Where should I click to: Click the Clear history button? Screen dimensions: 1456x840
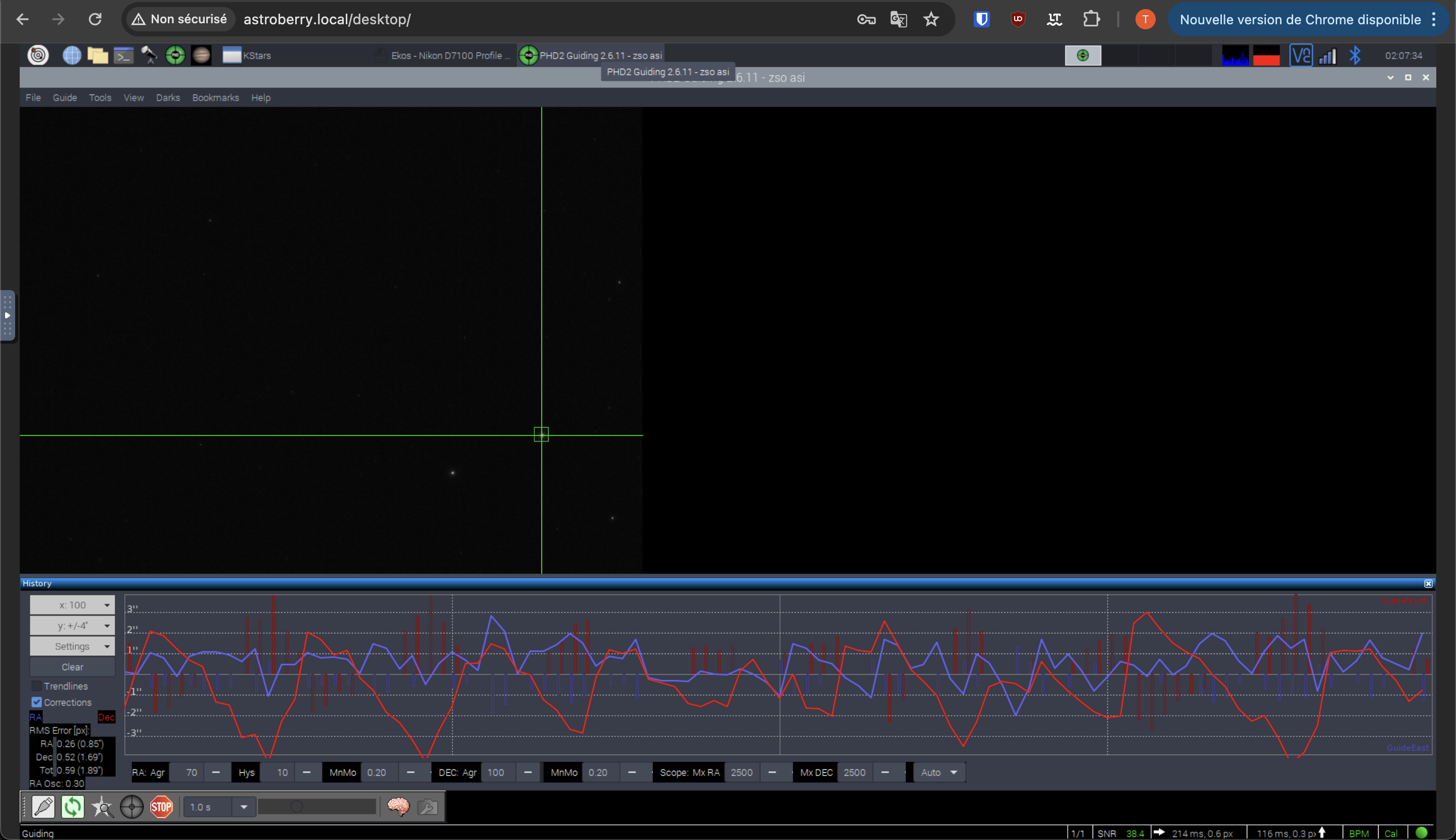pos(73,667)
